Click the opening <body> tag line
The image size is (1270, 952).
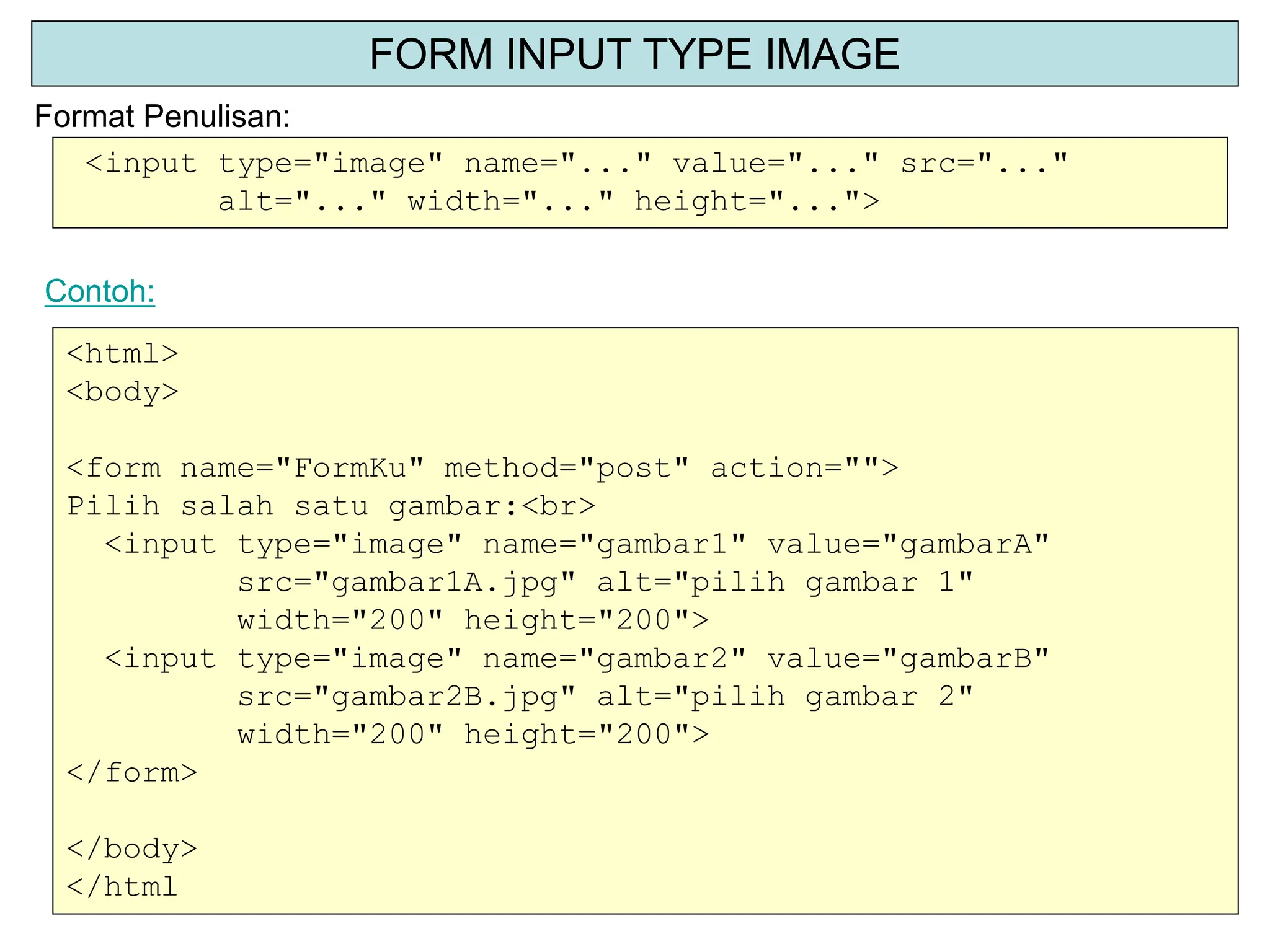122,392
